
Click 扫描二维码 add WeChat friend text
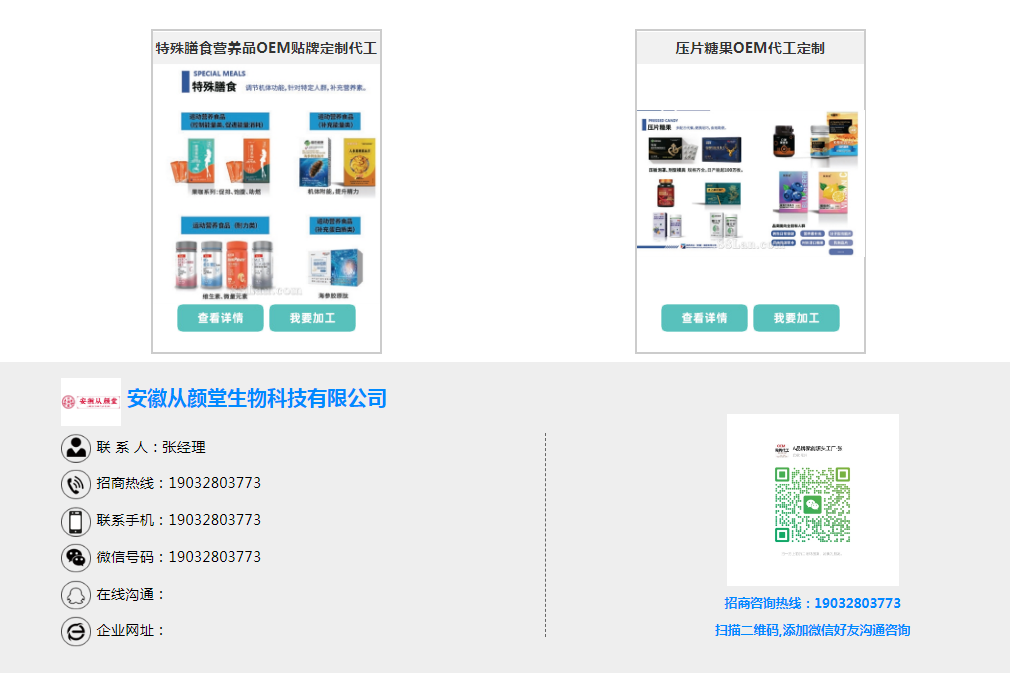pos(812,630)
